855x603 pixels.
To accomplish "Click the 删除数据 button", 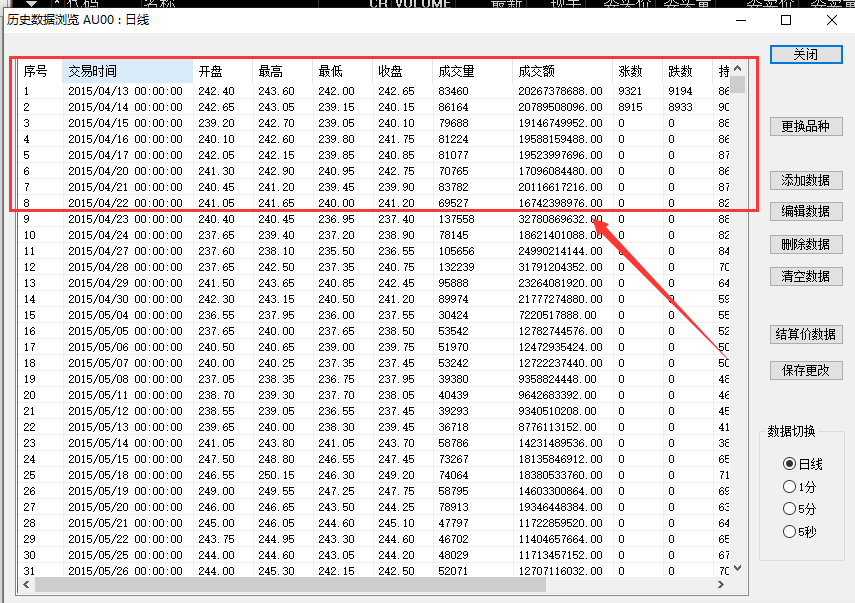I will (x=806, y=244).
